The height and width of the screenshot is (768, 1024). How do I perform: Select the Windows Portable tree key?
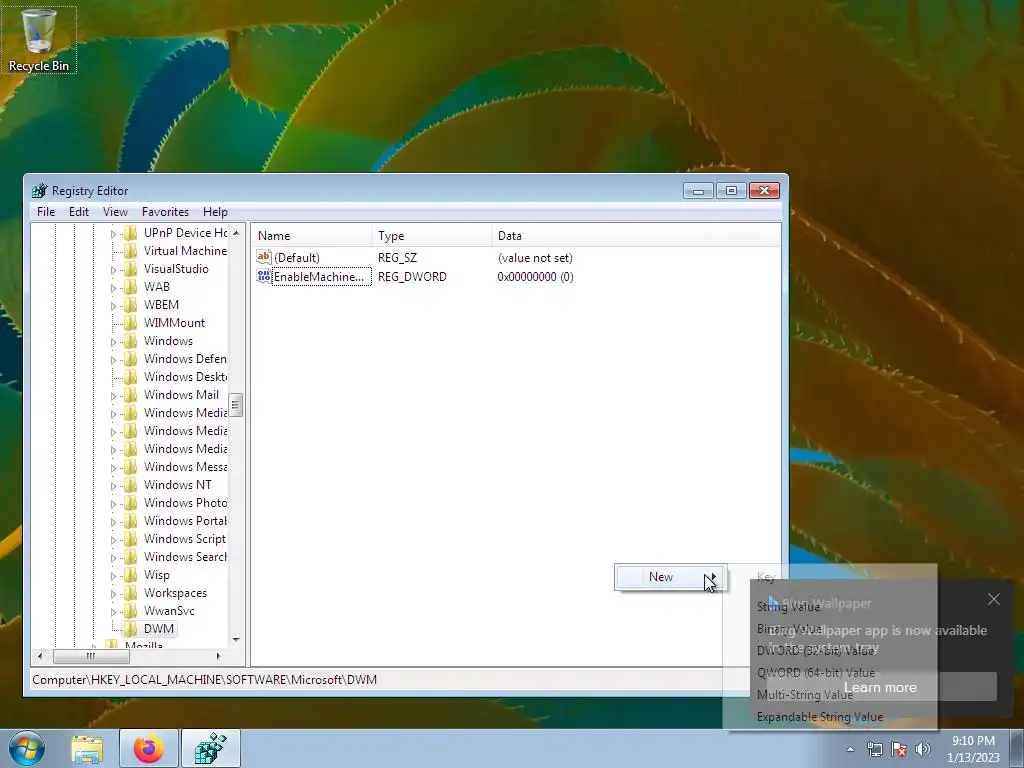pos(185,521)
